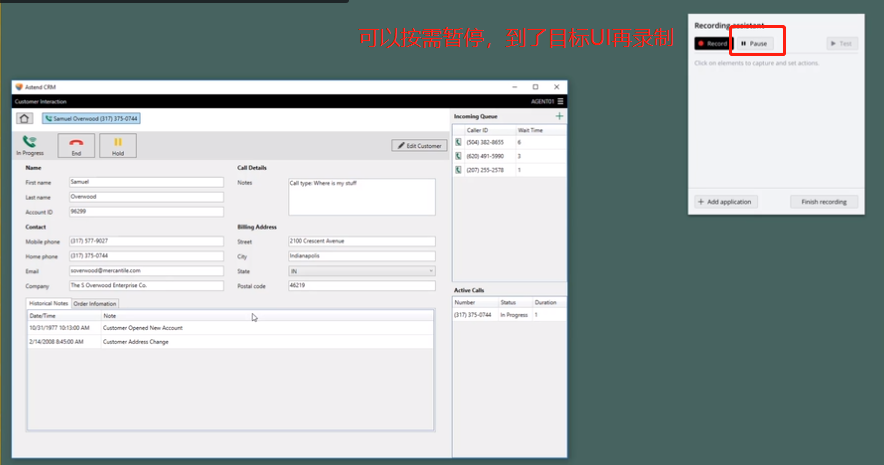Select active call (317) 375-0744 row
Screen dimensions: 884x465
(x=510, y=315)
